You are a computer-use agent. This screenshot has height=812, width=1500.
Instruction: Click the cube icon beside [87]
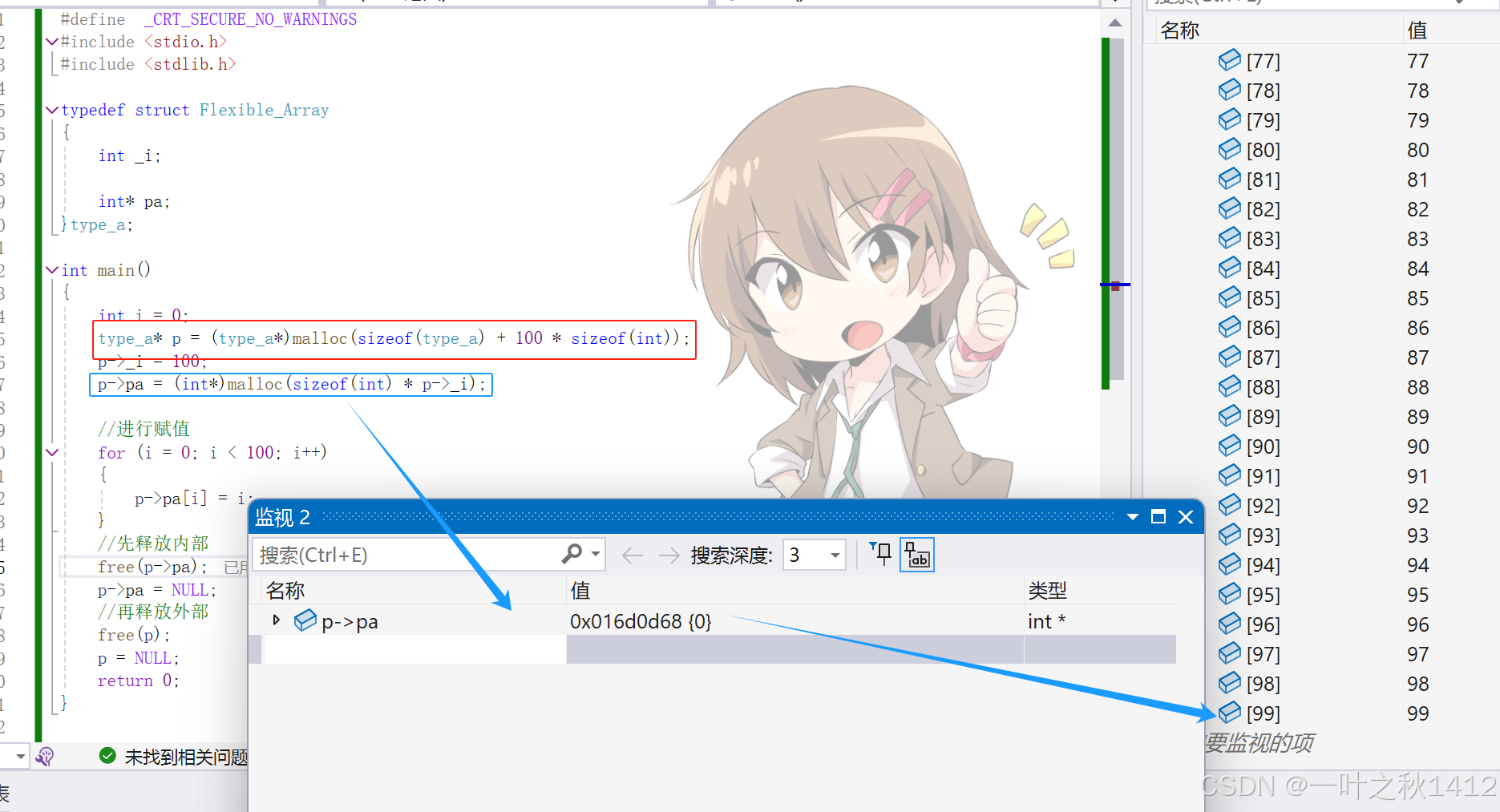1229,357
